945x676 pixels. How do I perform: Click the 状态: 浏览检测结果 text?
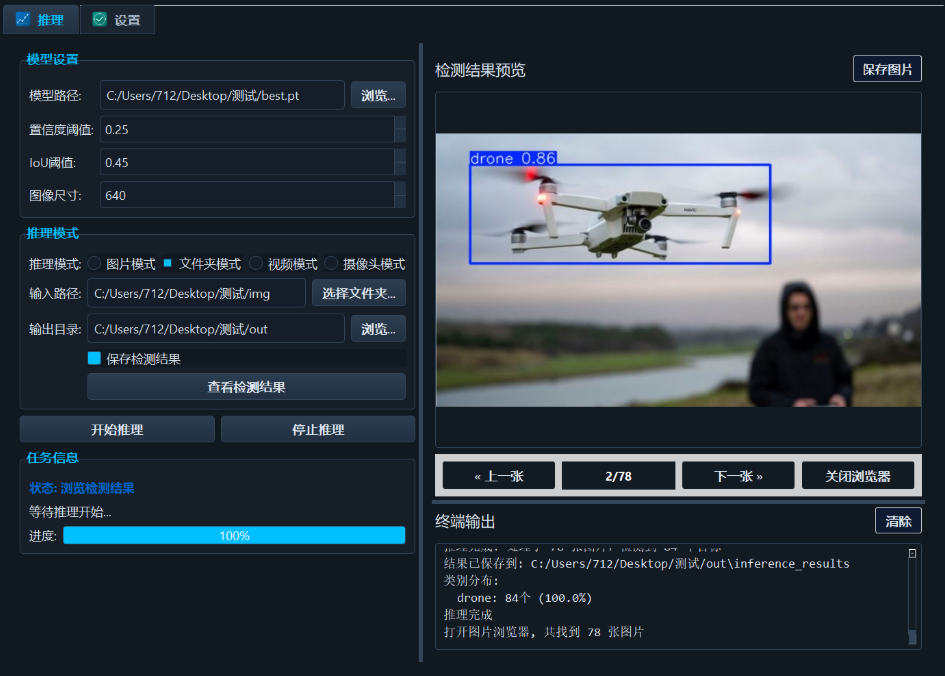[81, 488]
